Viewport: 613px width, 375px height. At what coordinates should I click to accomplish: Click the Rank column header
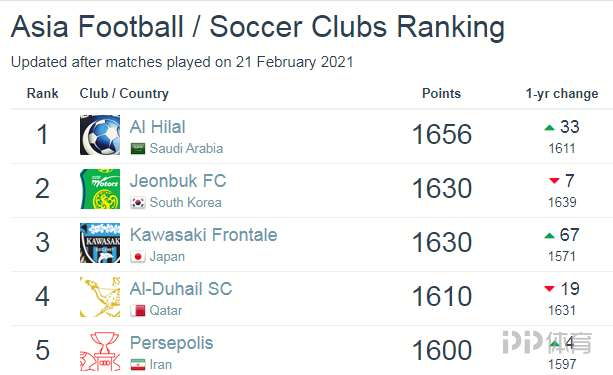[43, 93]
